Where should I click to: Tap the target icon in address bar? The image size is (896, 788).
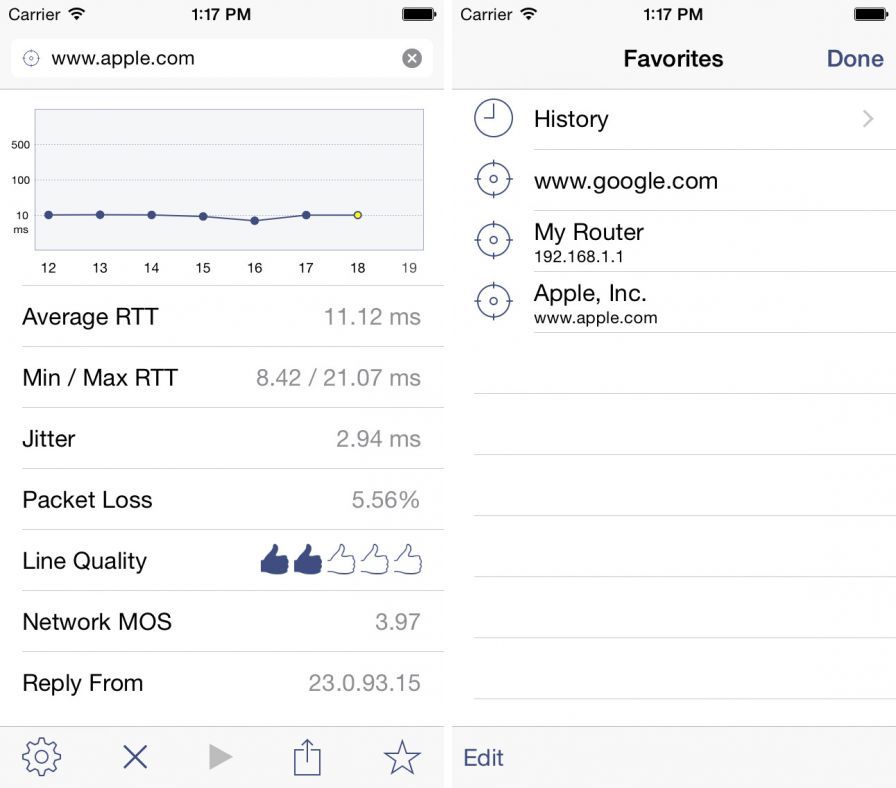click(31, 58)
